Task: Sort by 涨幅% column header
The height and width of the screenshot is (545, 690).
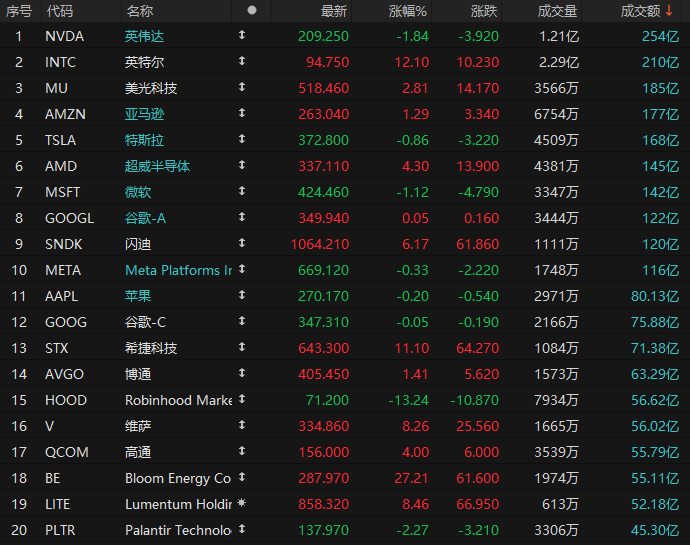Action: [407, 11]
